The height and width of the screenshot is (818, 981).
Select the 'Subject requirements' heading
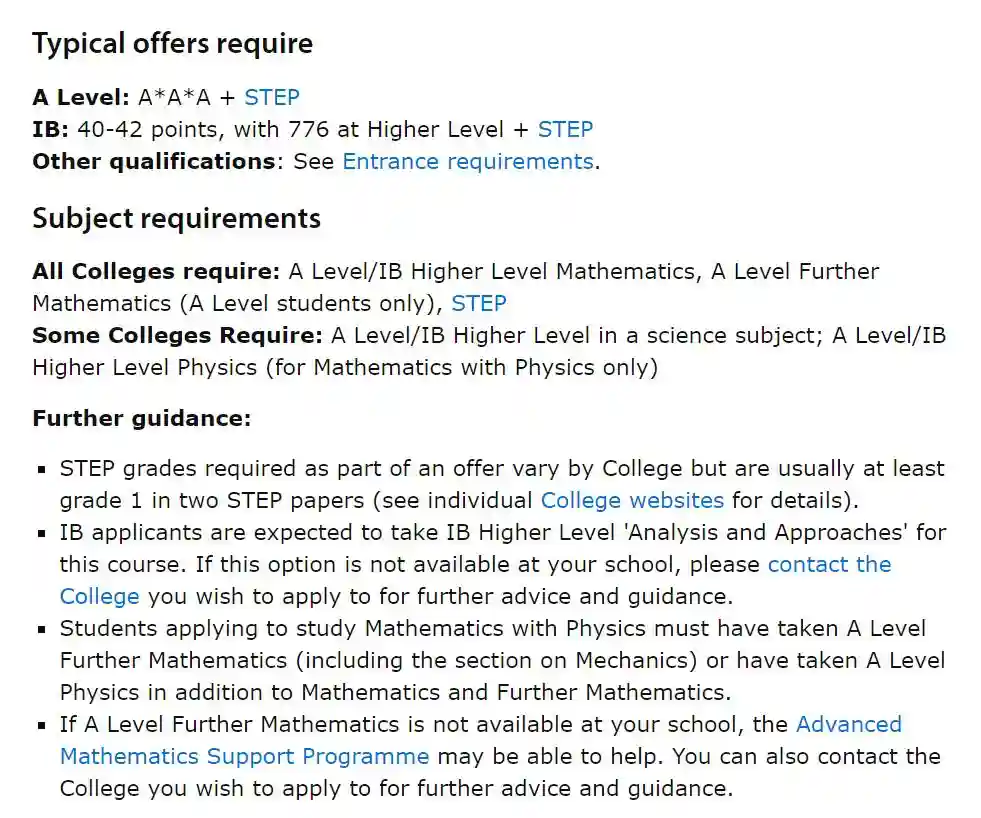point(176,218)
